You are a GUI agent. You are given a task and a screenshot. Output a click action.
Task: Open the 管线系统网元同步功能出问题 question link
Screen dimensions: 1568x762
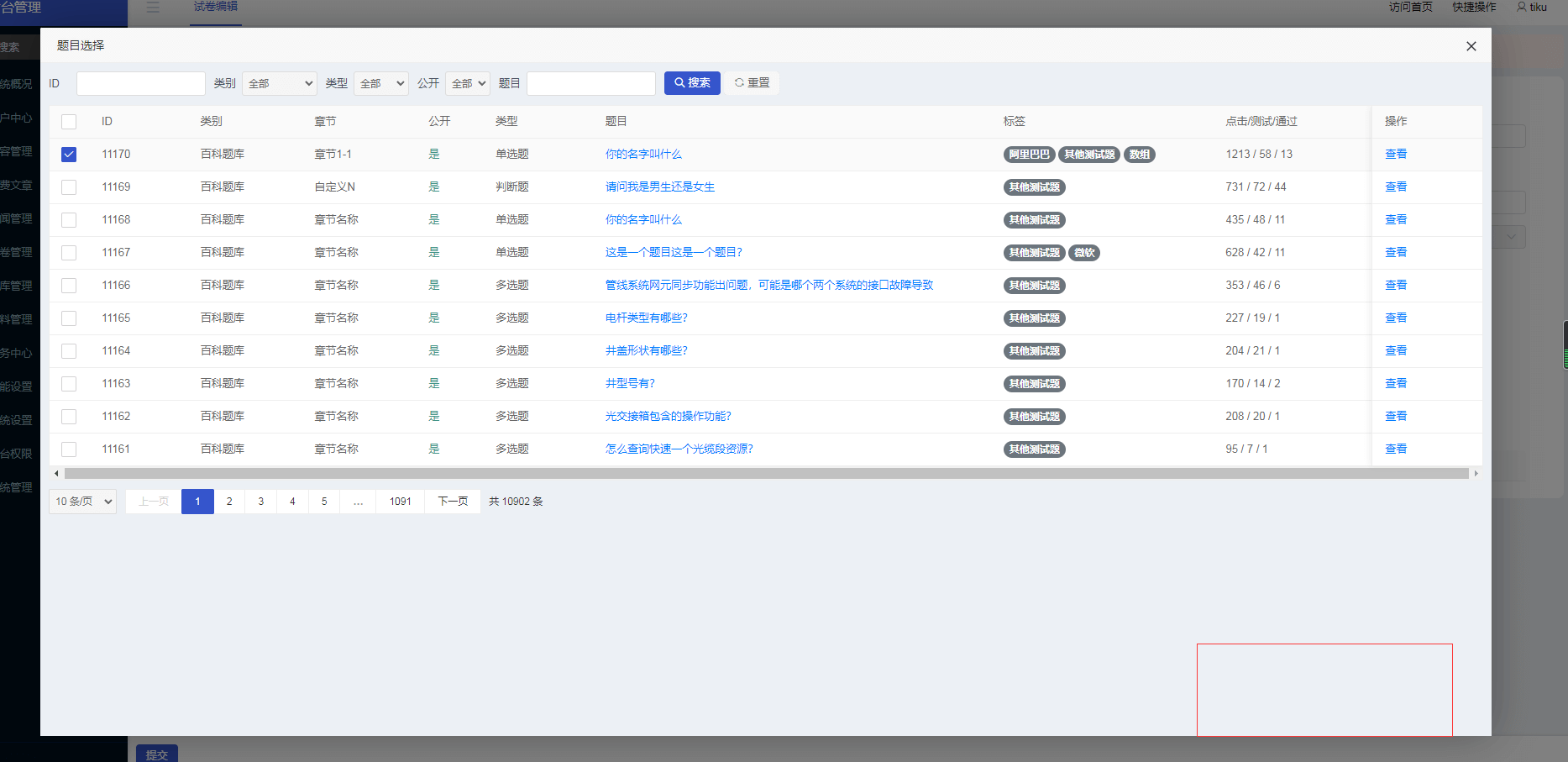pyautogui.click(x=769, y=285)
